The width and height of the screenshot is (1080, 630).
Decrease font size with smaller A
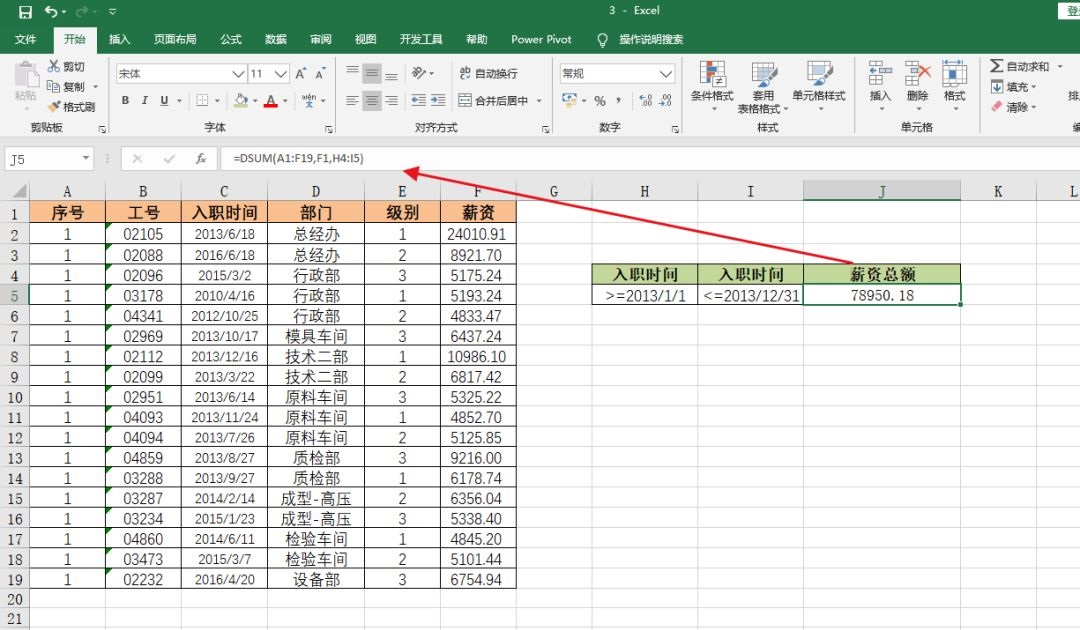coord(320,74)
